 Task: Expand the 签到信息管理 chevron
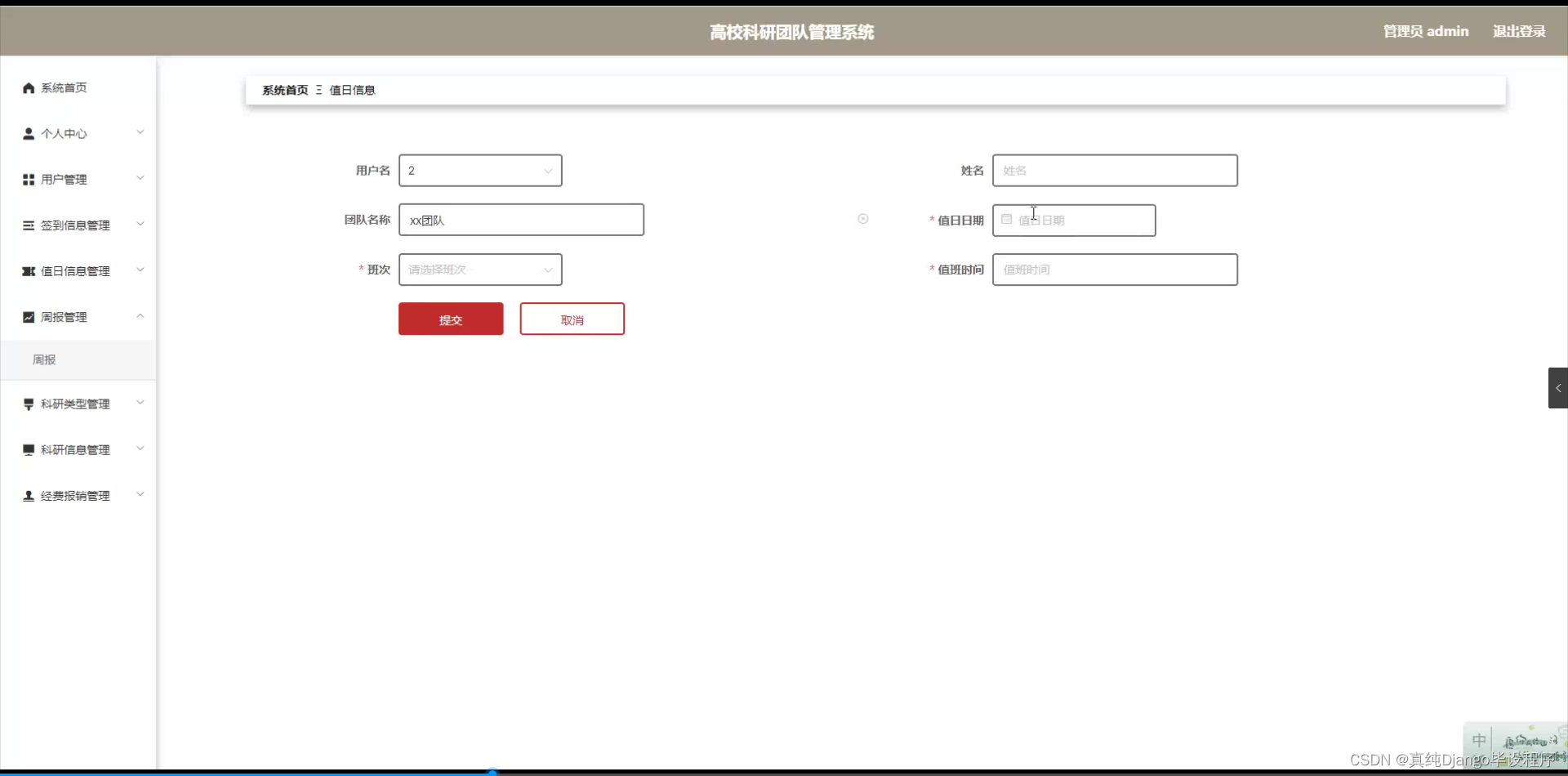pos(140,224)
